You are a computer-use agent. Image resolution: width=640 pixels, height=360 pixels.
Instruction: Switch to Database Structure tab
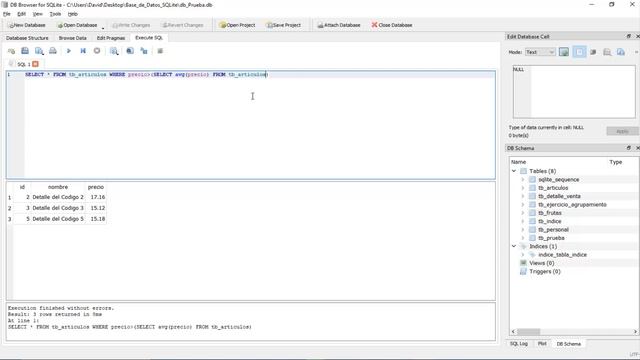point(27,38)
